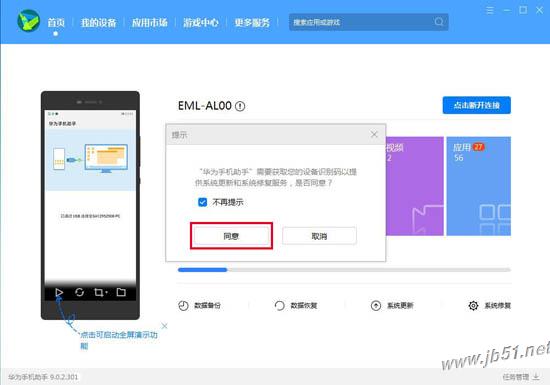550x385 pixels.
Task: Open the 首页 home tab
Action: 56,22
